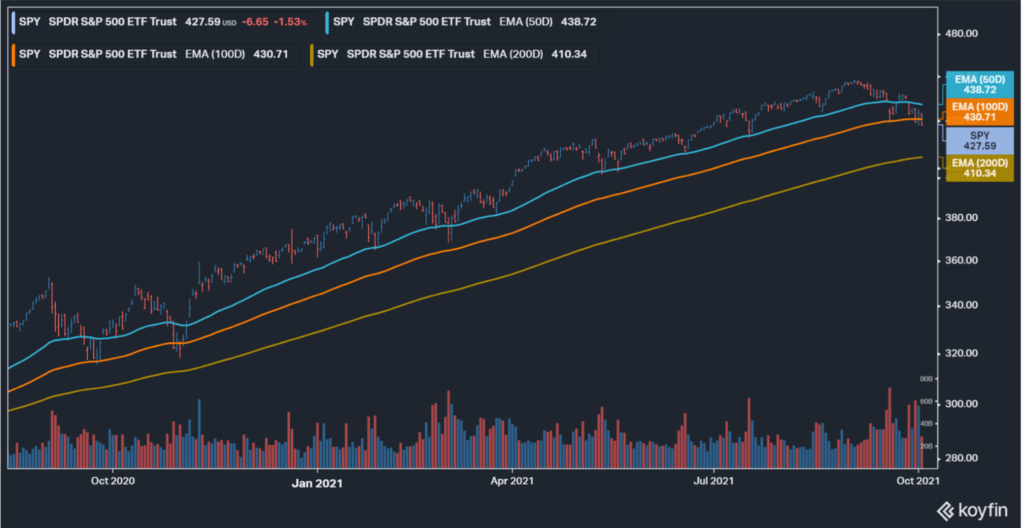1024x528 pixels.
Task: Click the Apr 2021 date label
Action: tap(512, 482)
